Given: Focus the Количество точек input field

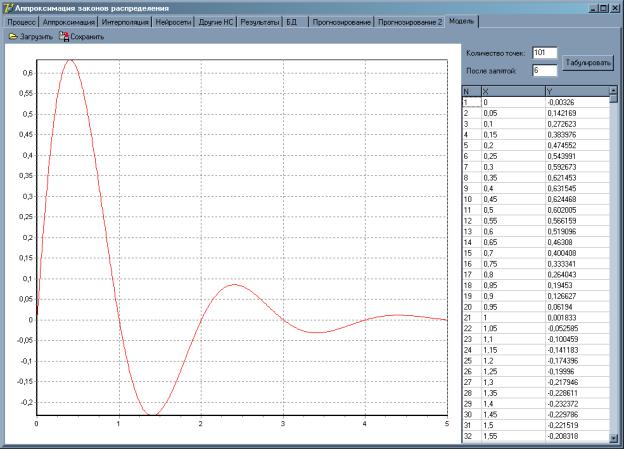Looking at the screenshot, I should click(544, 53).
